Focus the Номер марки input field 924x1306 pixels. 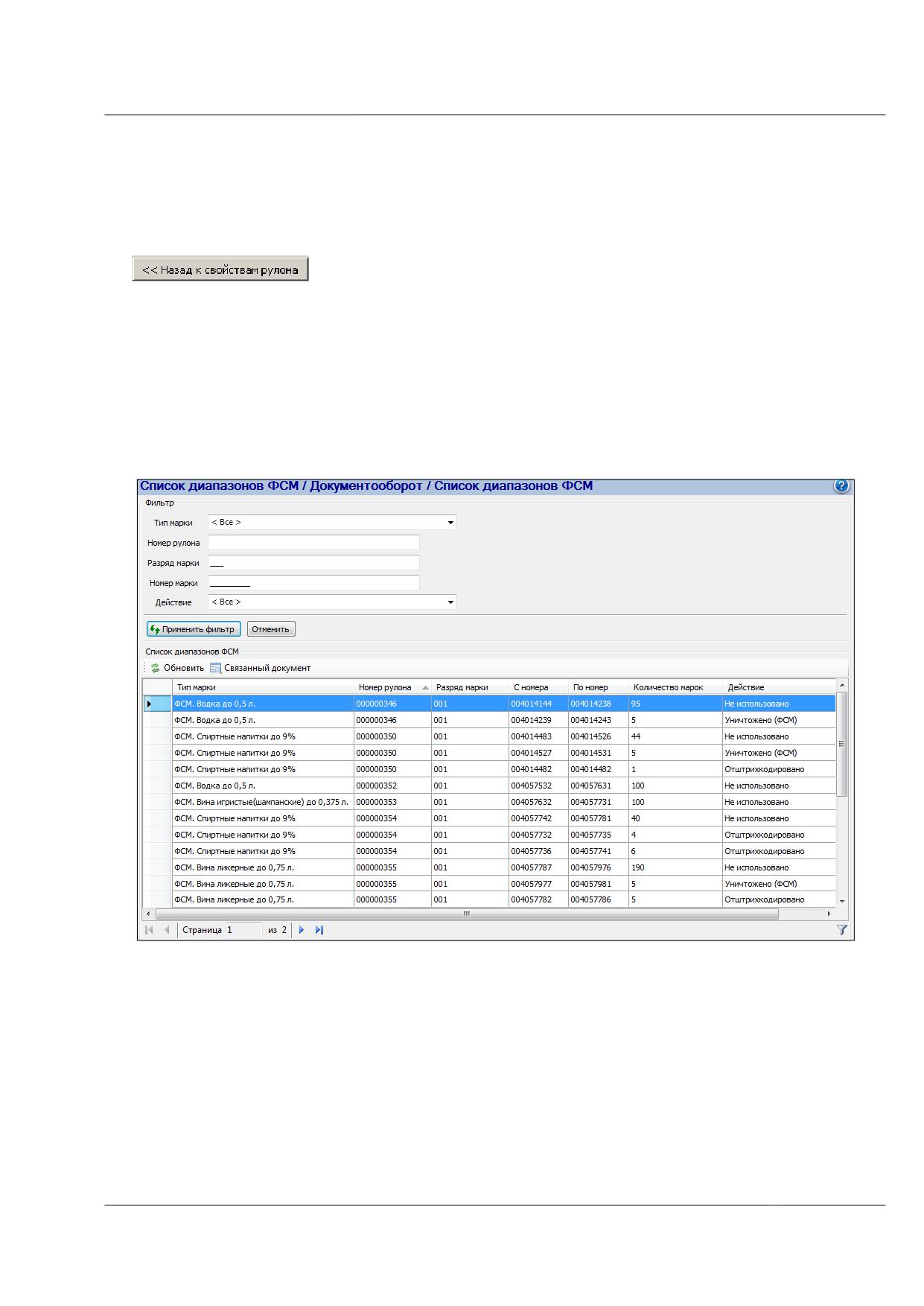click(313, 583)
